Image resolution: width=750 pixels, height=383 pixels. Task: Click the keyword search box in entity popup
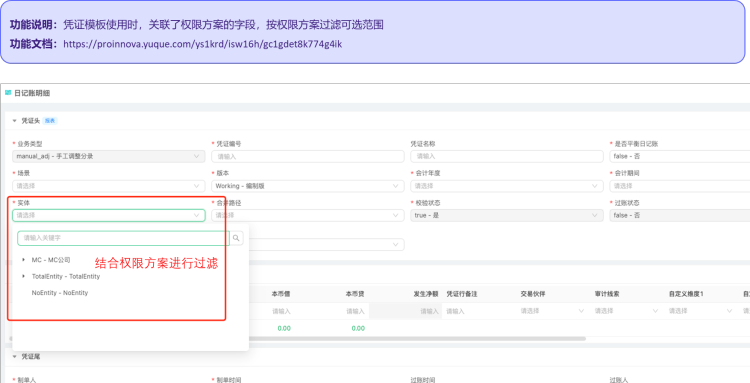123,238
